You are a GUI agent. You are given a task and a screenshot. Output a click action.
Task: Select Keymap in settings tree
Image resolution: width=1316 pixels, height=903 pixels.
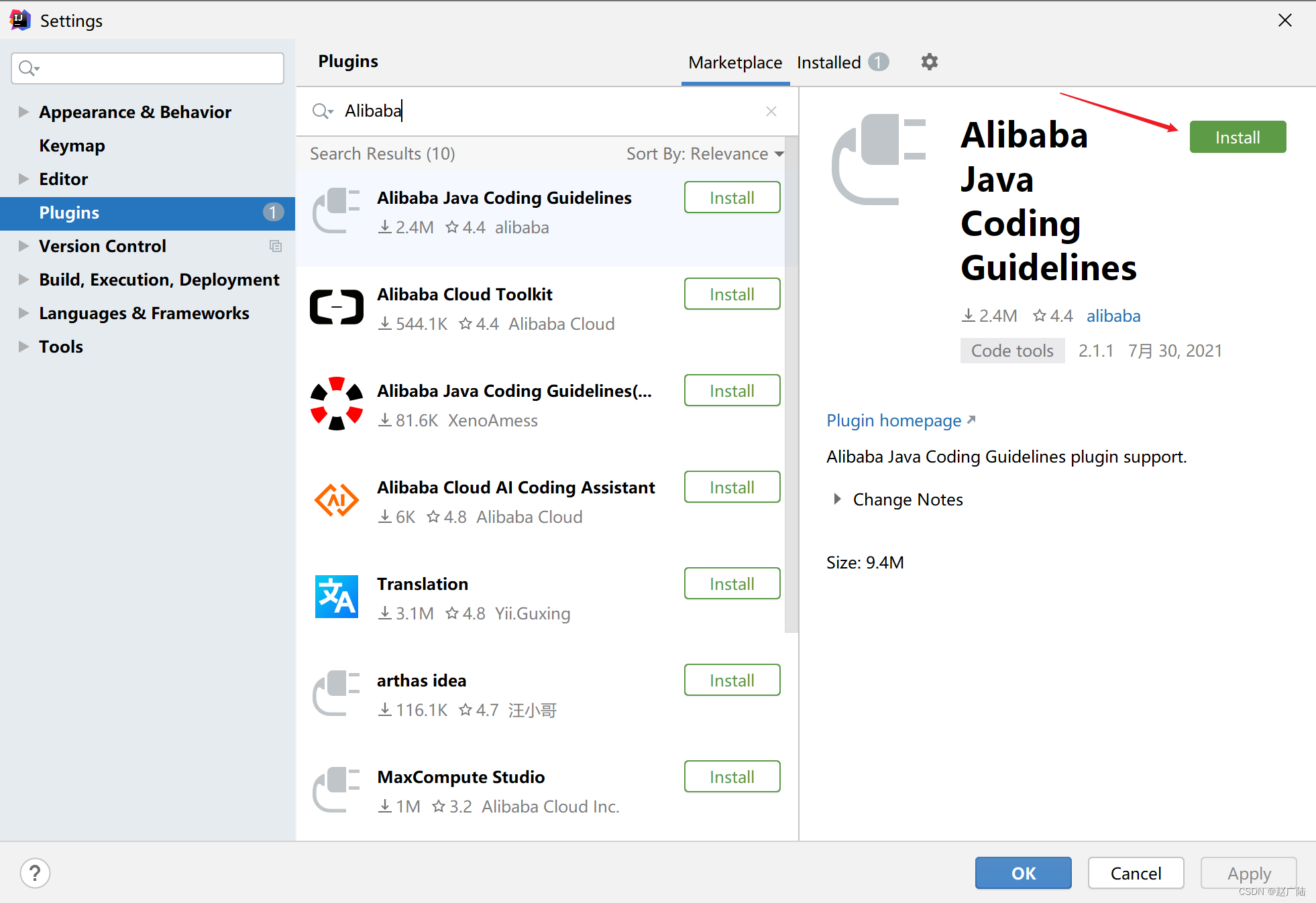point(72,145)
